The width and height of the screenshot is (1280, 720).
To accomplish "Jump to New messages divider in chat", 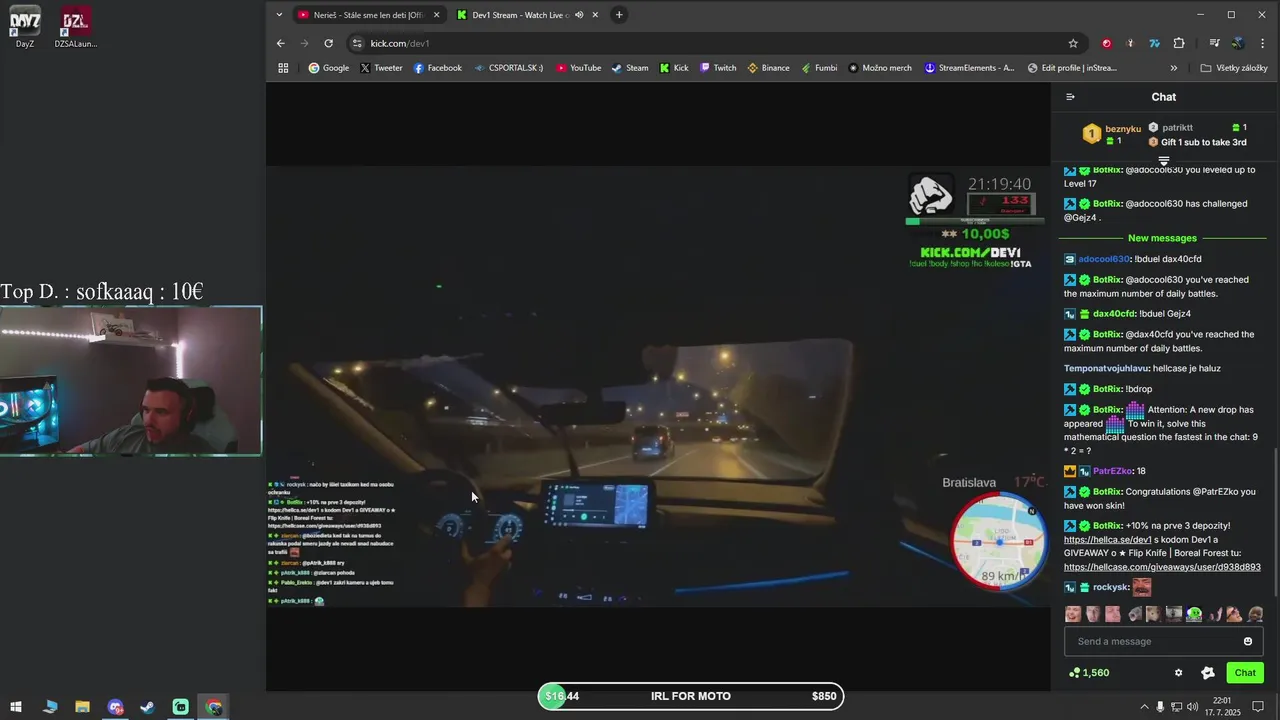I will tap(1162, 238).
